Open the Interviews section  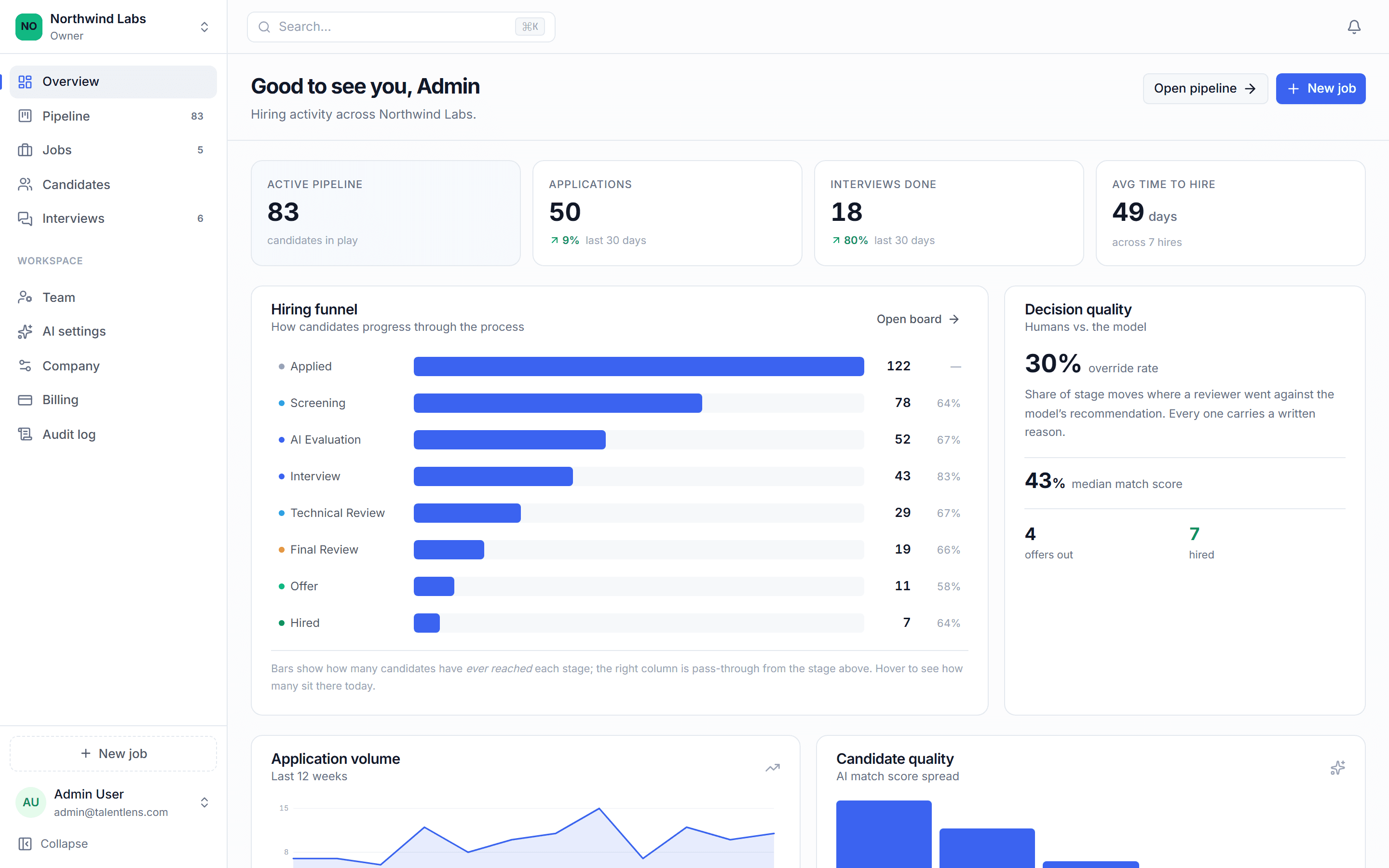tap(113, 218)
